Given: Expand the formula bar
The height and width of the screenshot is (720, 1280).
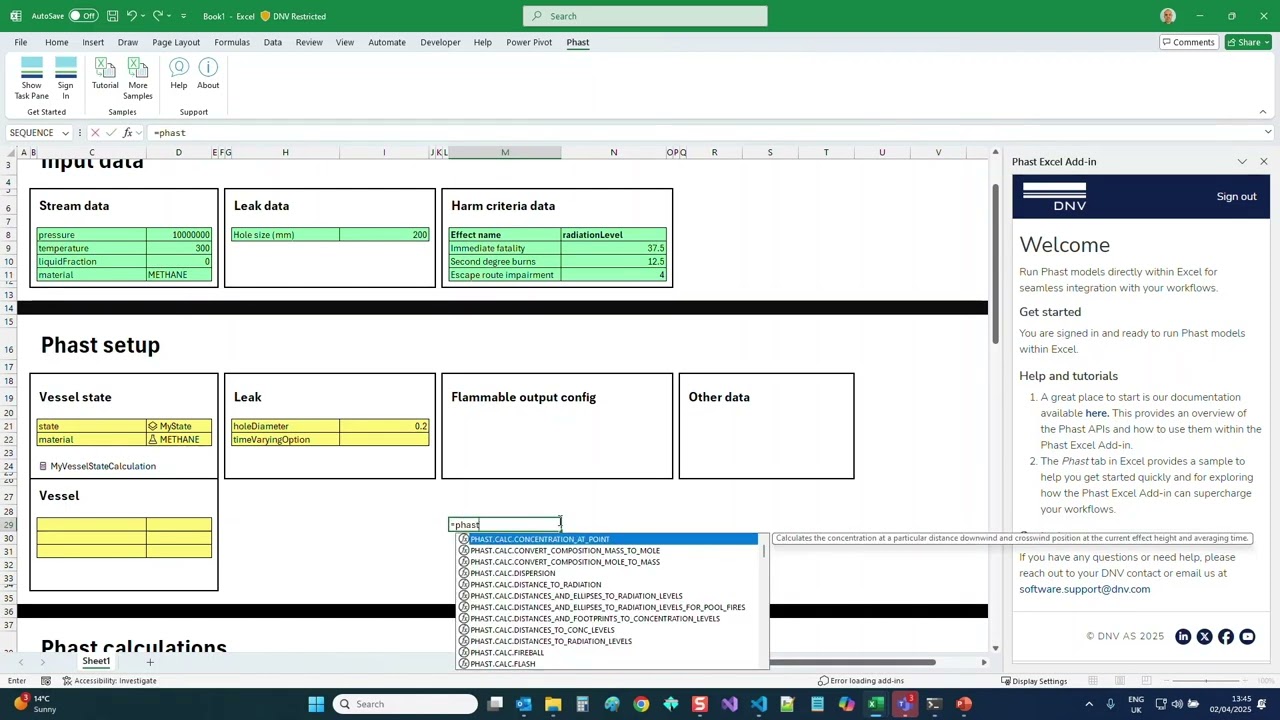Looking at the screenshot, I should point(1268,133).
